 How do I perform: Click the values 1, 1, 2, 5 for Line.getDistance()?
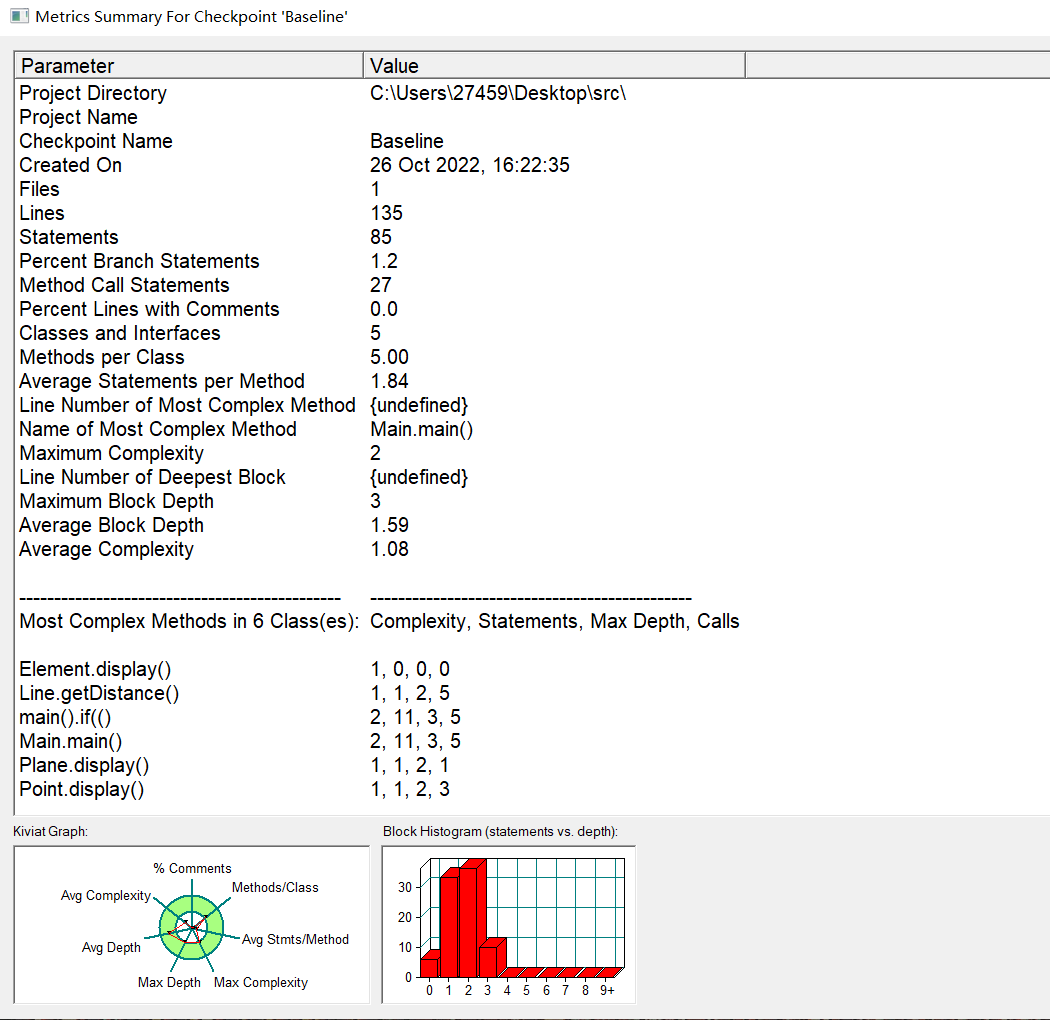pyautogui.click(x=410, y=693)
